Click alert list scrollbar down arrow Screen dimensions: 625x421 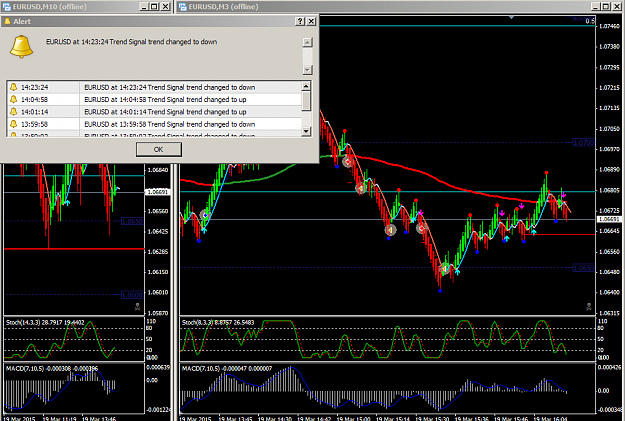(306, 131)
